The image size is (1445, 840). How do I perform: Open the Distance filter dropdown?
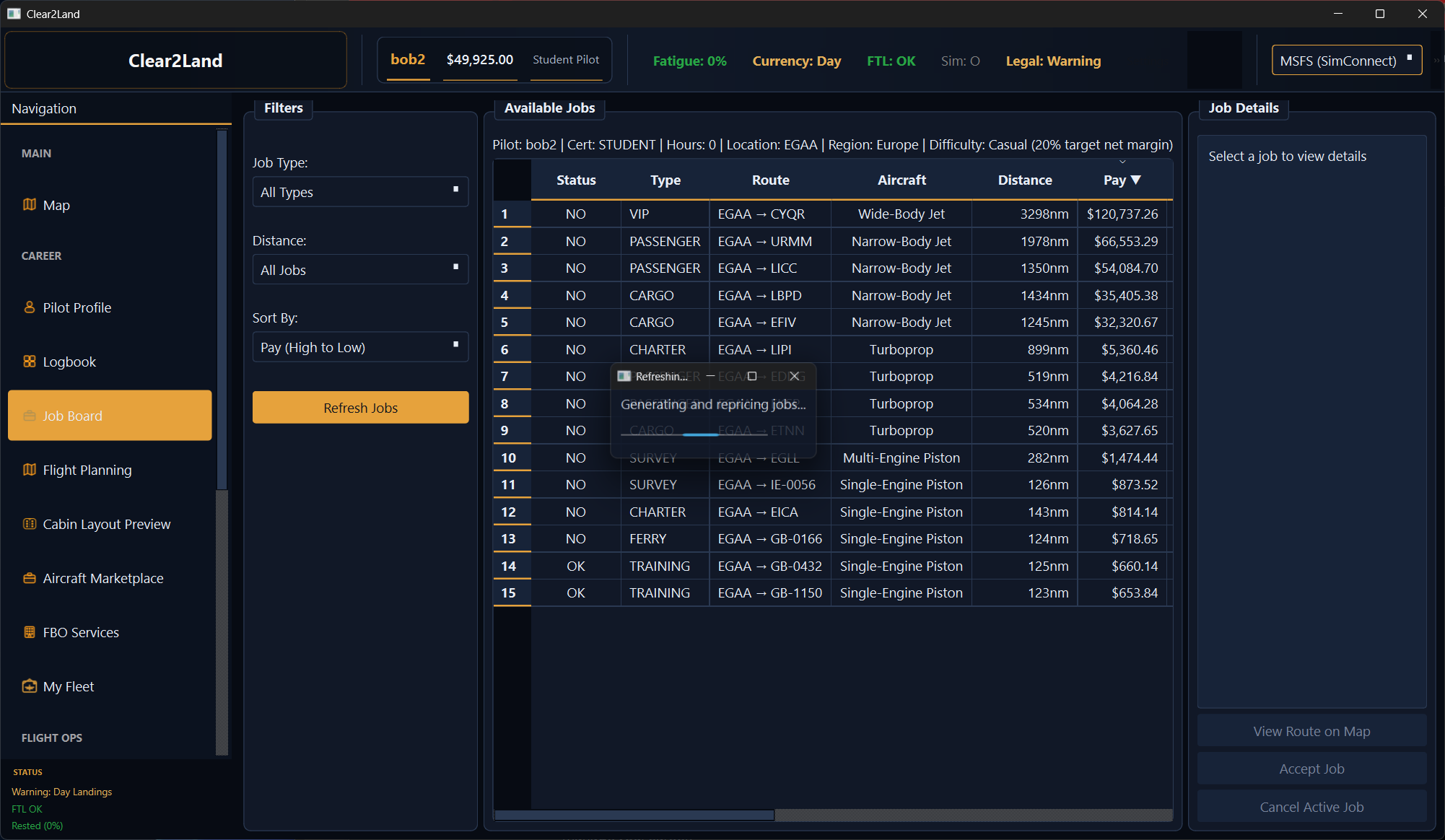click(359, 269)
